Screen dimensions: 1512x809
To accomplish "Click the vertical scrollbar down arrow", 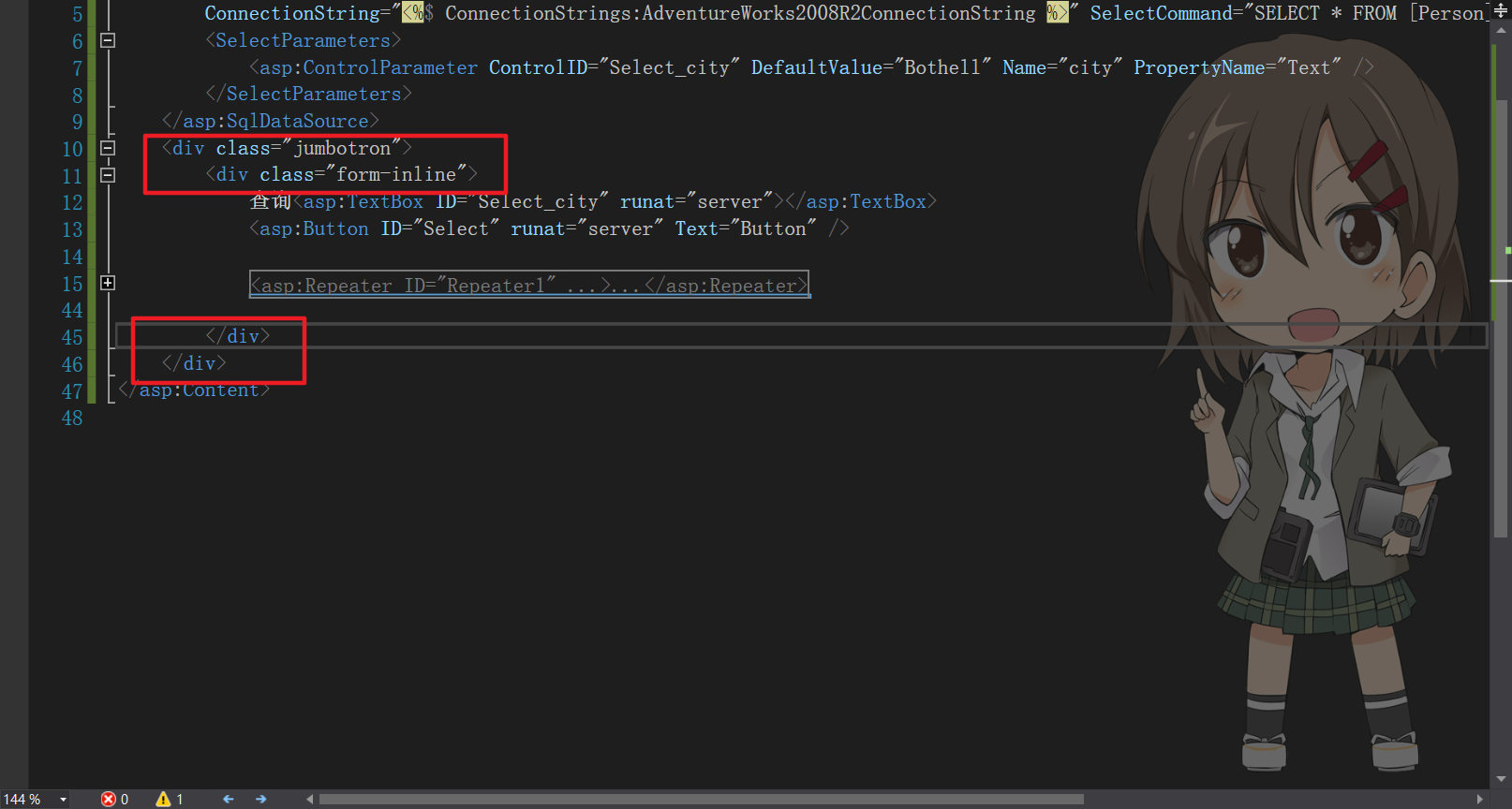I will 1501,779.
